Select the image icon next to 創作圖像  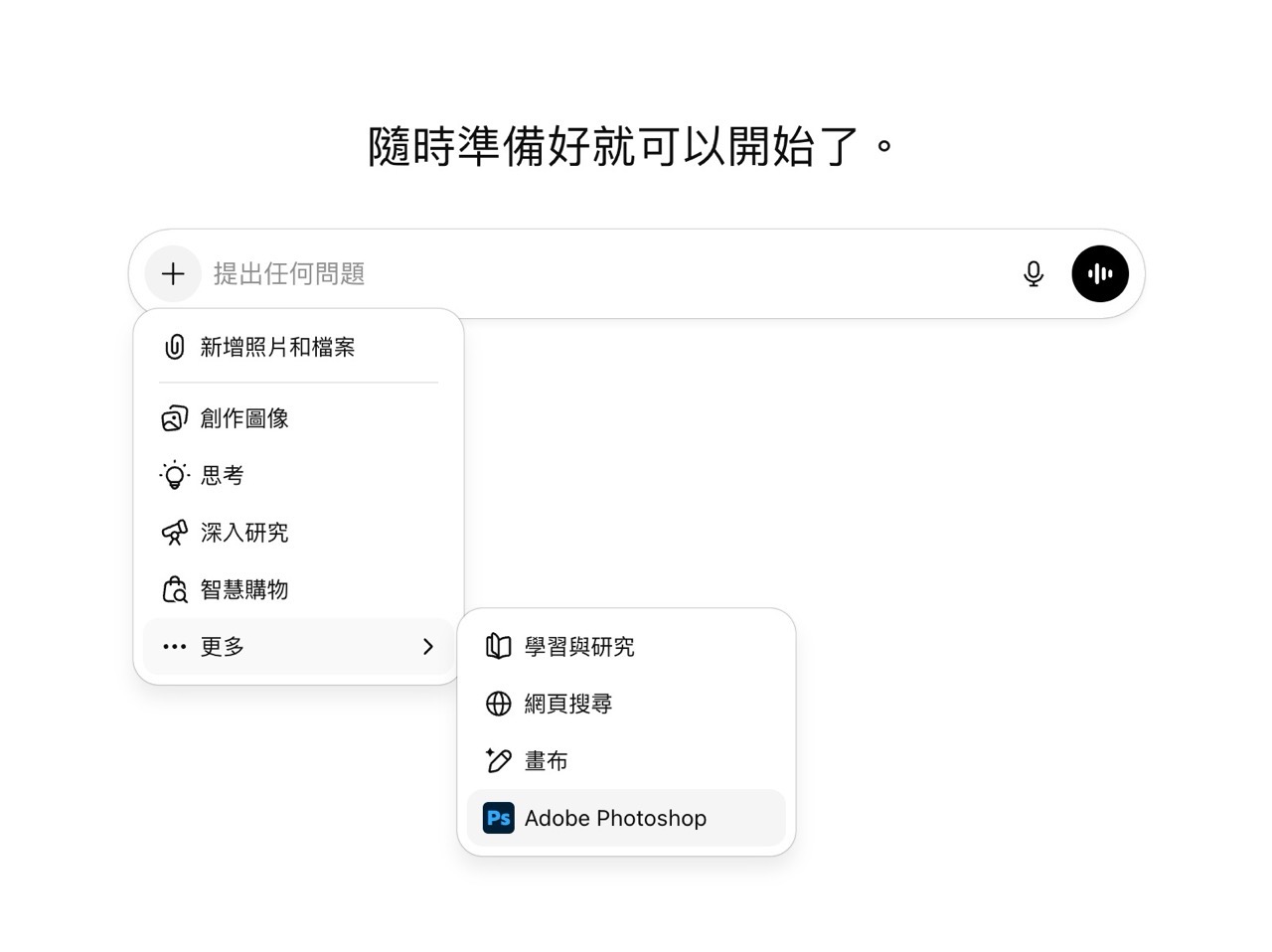tap(174, 417)
